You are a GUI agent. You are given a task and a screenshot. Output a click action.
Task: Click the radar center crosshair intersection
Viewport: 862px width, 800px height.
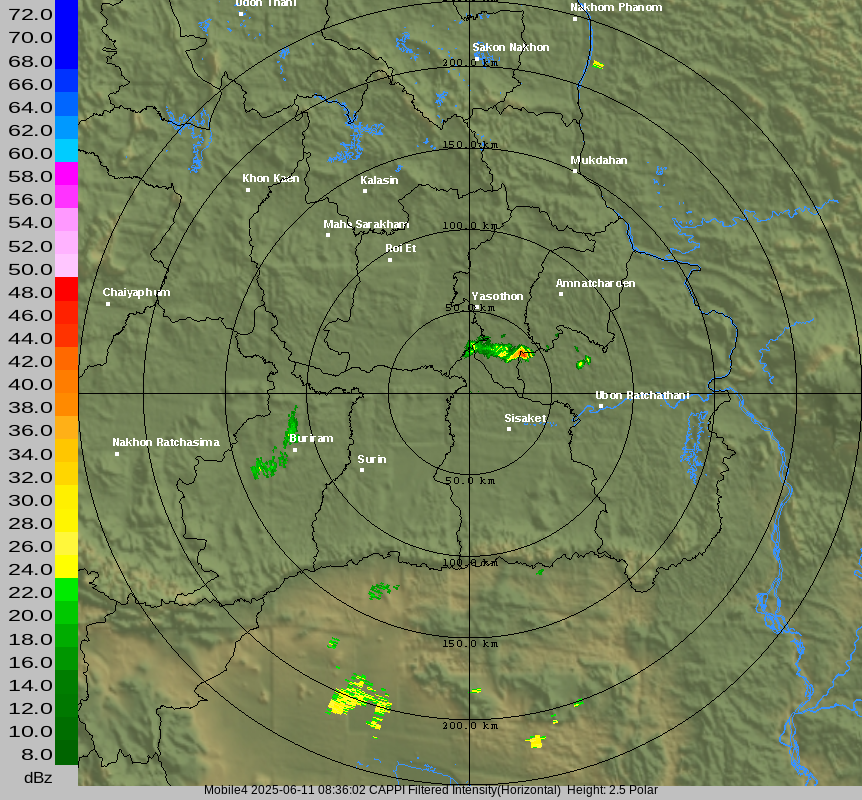coord(470,393)
